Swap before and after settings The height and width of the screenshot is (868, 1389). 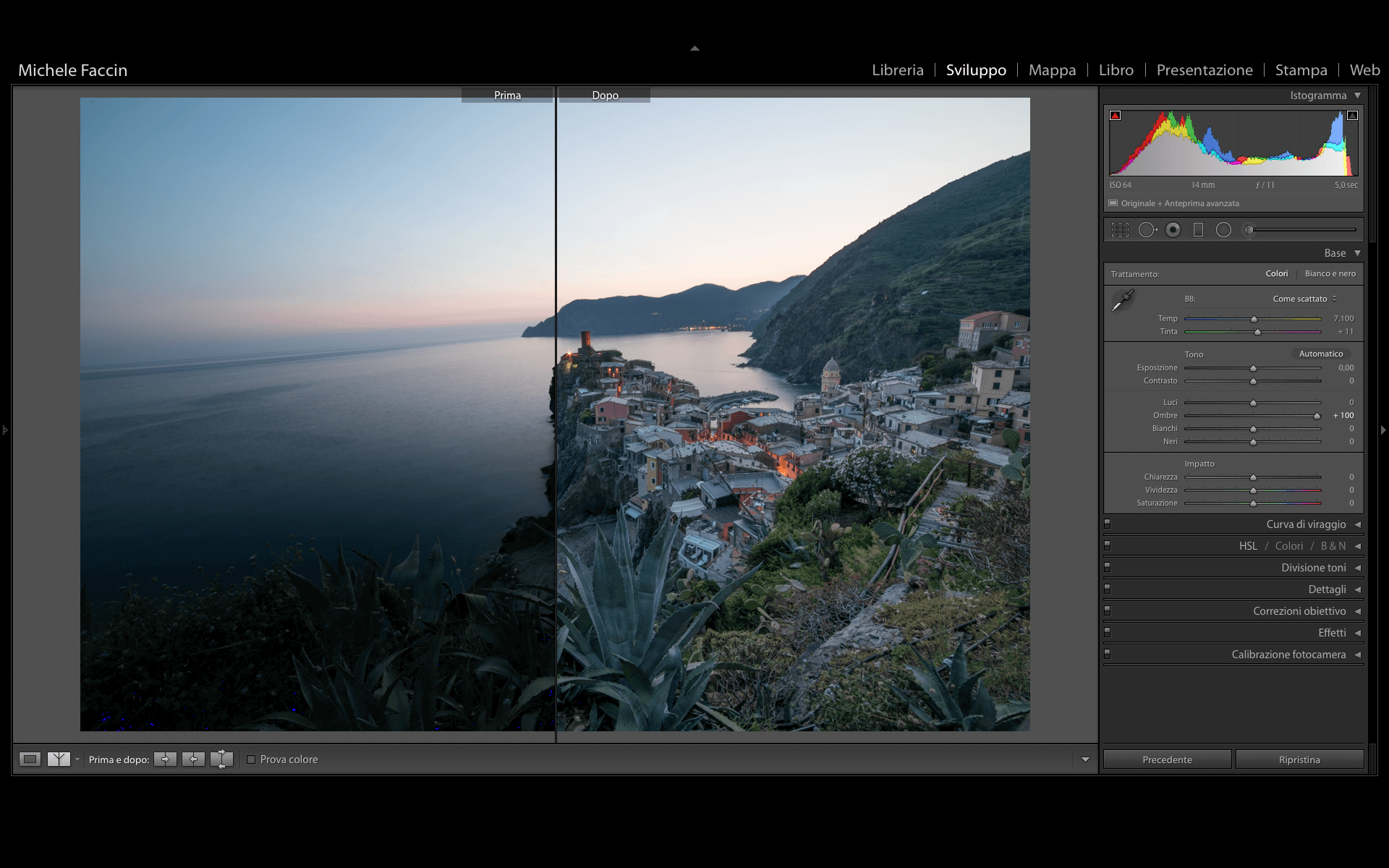(221, 759)
